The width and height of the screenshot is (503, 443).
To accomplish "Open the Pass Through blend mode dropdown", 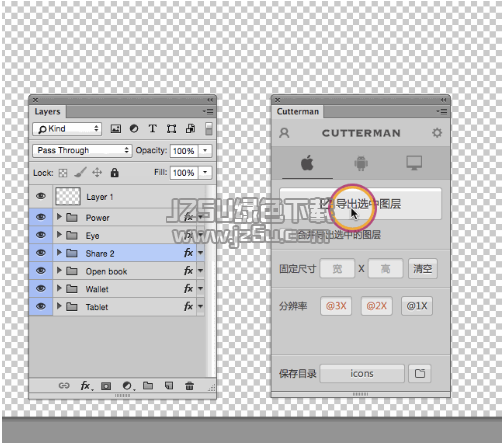I will 82,151.
